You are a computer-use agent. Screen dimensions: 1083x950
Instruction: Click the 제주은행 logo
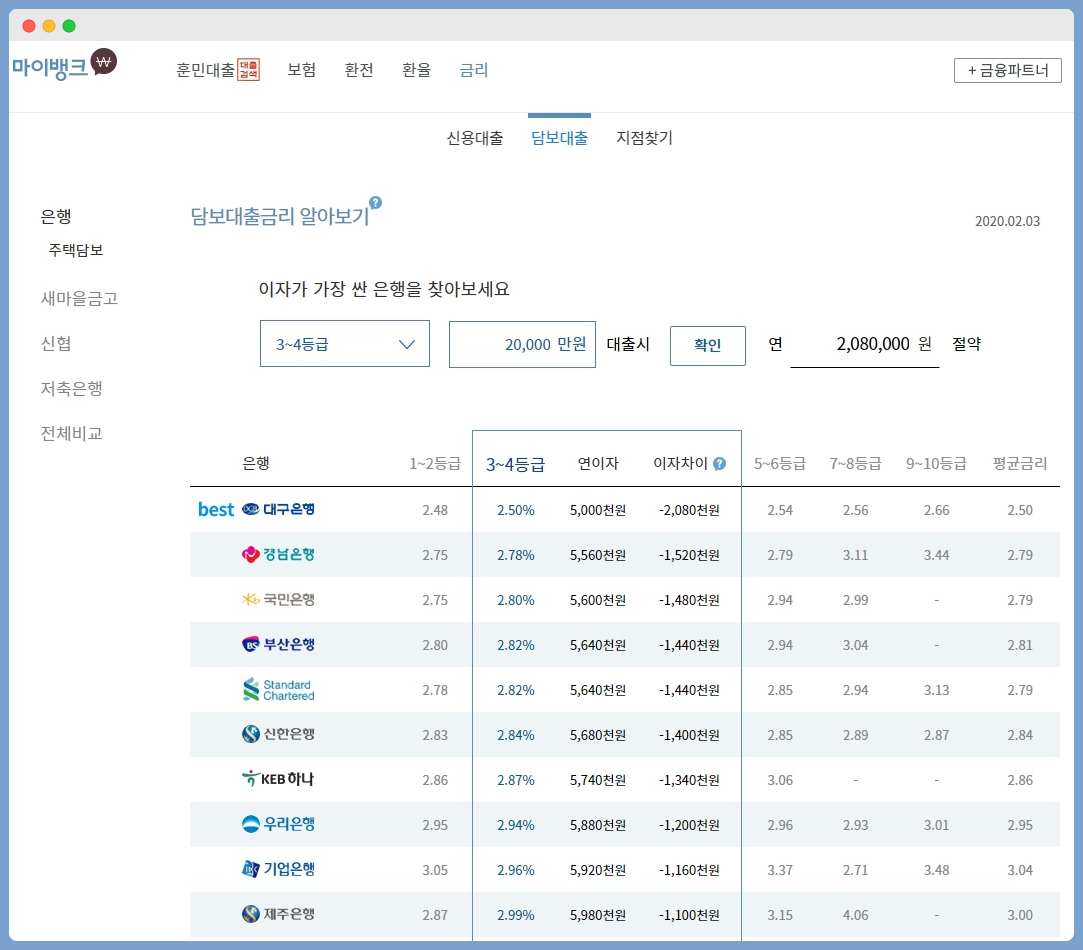pyautogui.click(x=250, y=913)
